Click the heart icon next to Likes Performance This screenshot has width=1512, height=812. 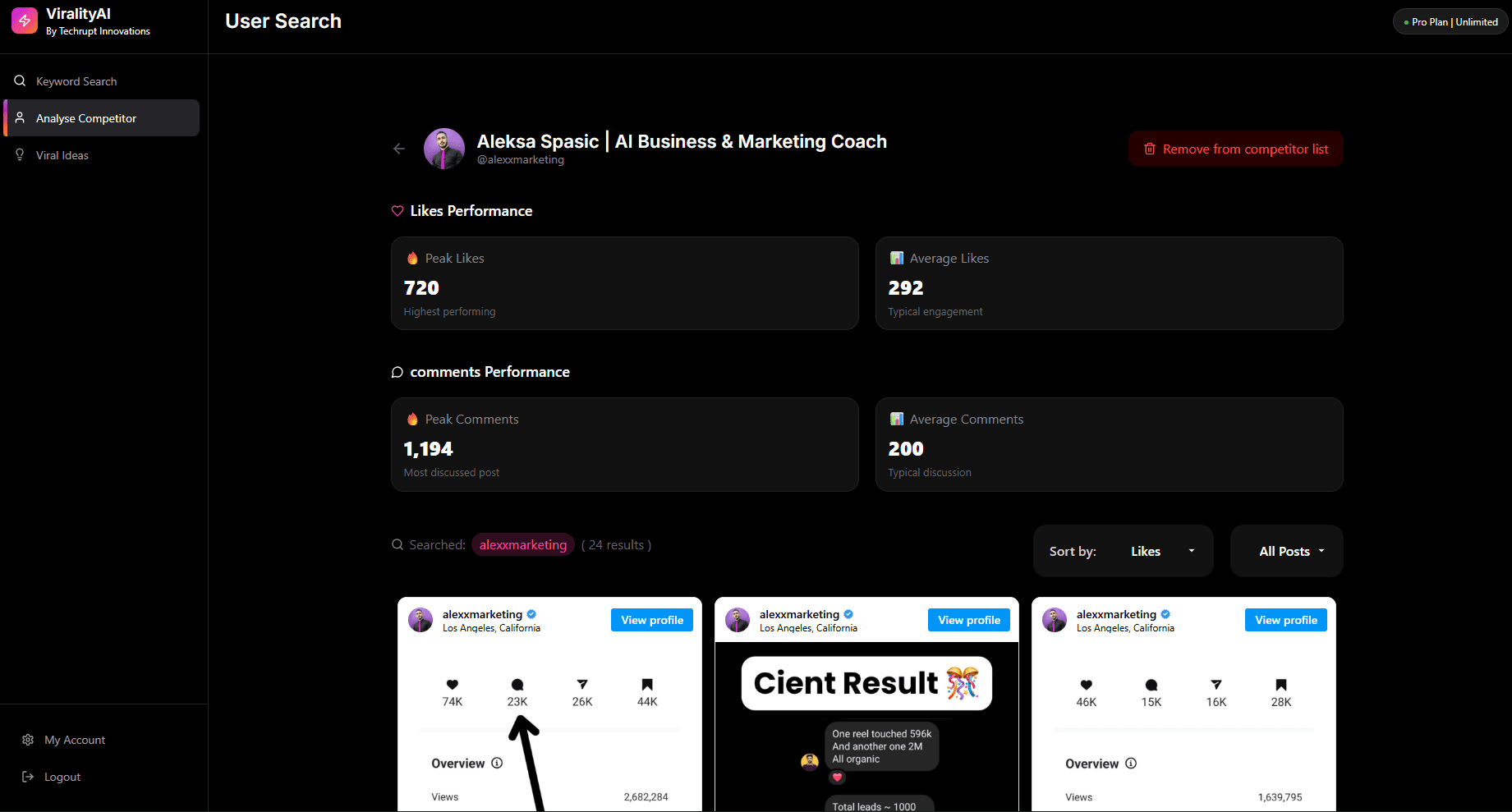click(398, 211)
